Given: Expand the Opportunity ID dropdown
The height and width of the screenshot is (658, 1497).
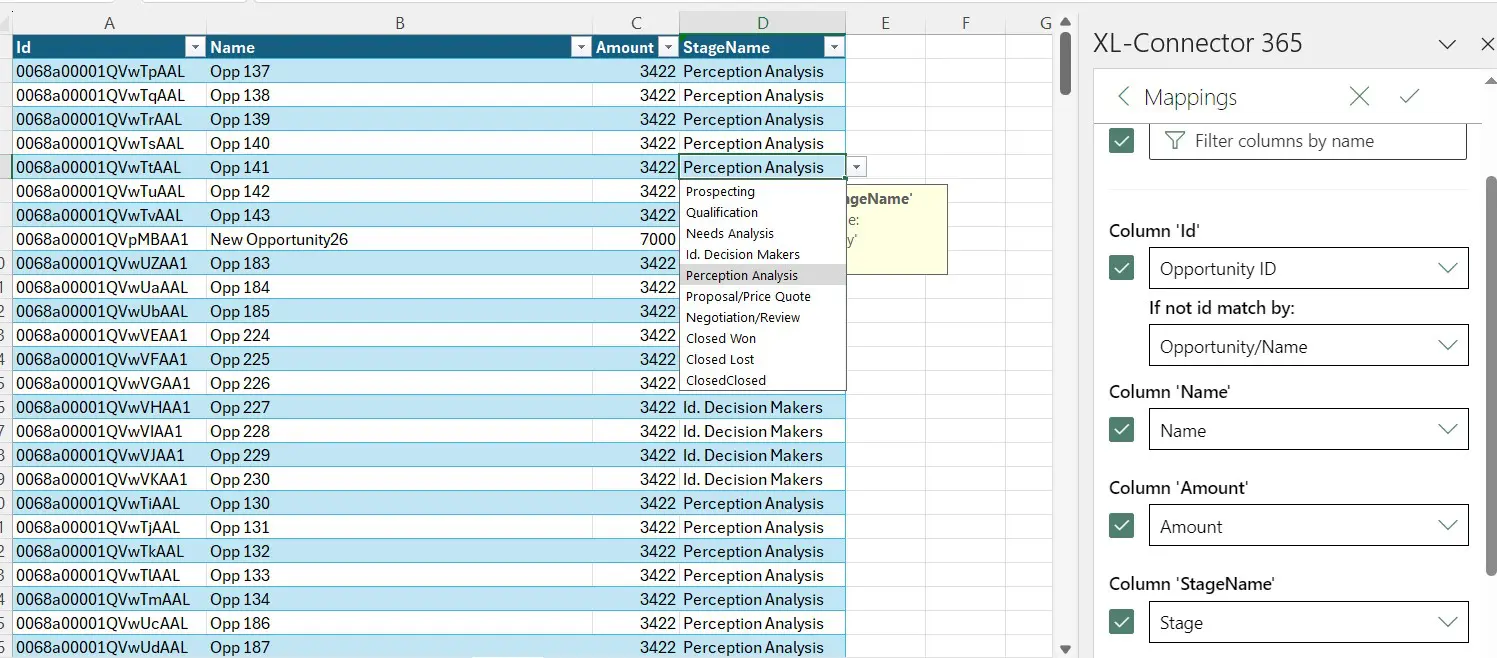Looking at the screenshot, I should point(1308,268).
